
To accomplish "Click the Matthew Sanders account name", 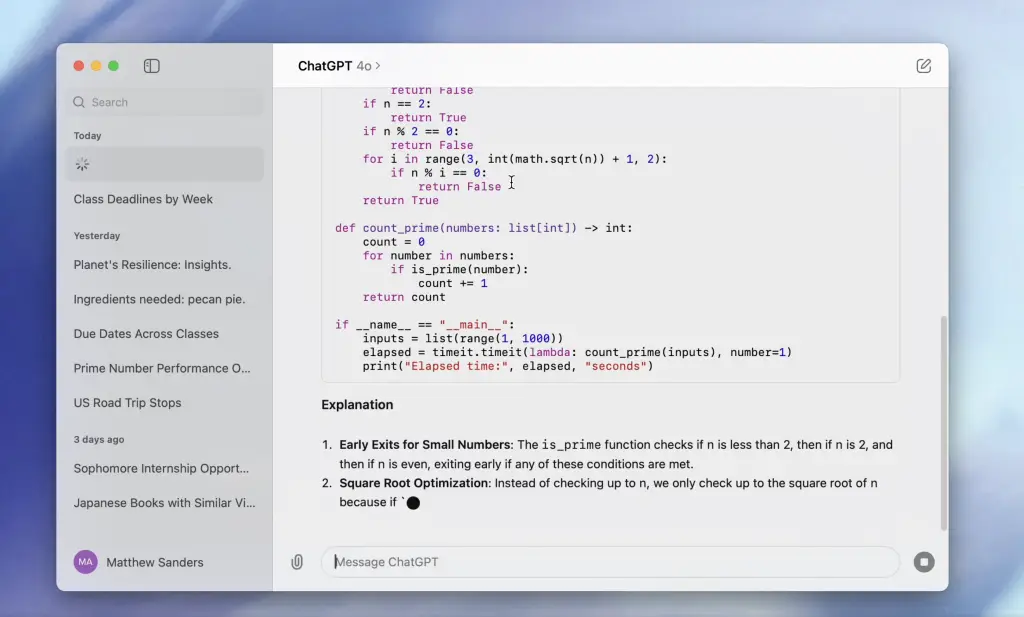I will 155,562.
